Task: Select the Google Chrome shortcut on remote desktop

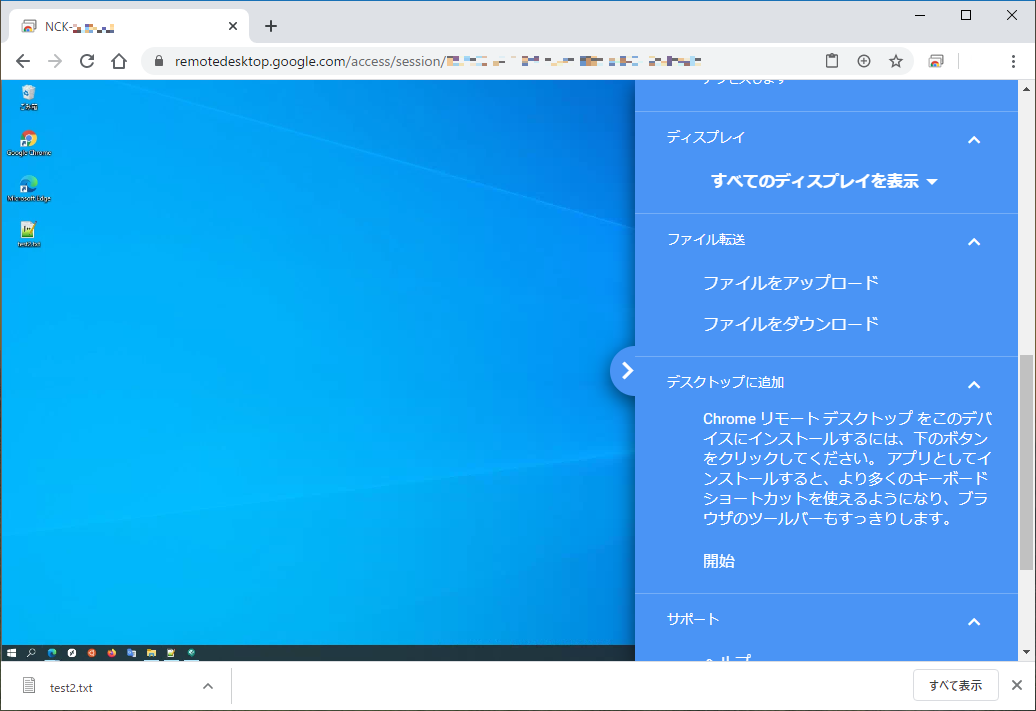Action: coord(28,143)
